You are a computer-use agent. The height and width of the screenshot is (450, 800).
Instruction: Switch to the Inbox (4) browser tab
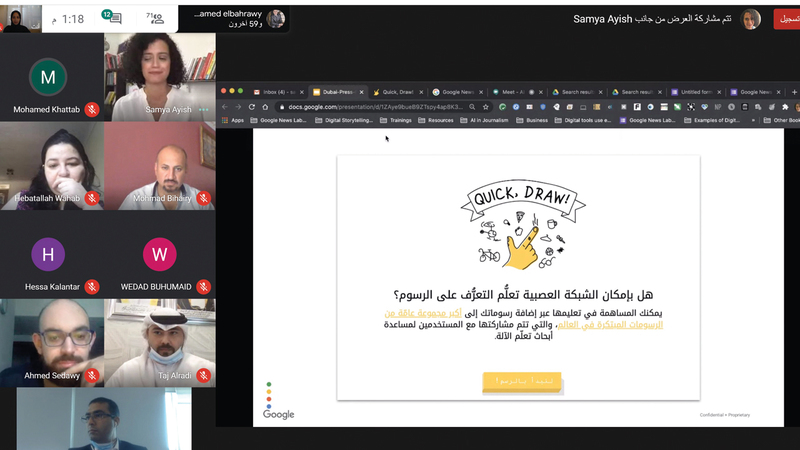[277, 92]
